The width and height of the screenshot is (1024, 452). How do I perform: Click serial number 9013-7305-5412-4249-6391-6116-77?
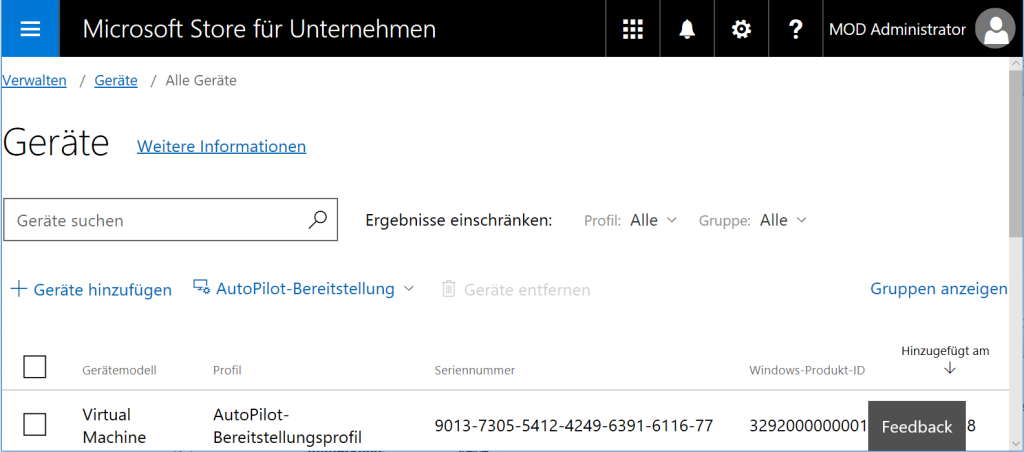pyautogui.click(x=573, y=426)
